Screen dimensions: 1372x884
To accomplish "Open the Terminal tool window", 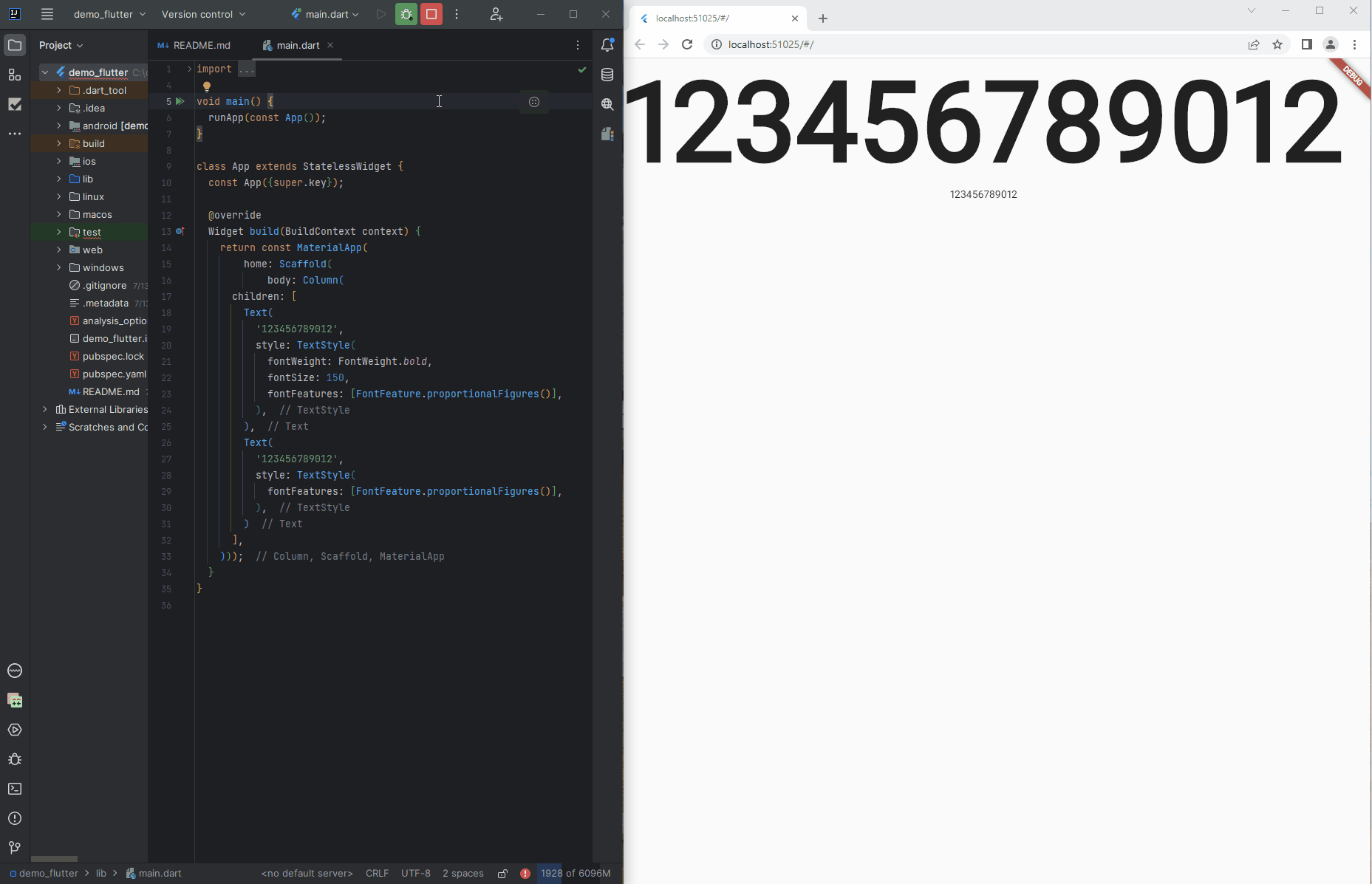I will [15, 789].
